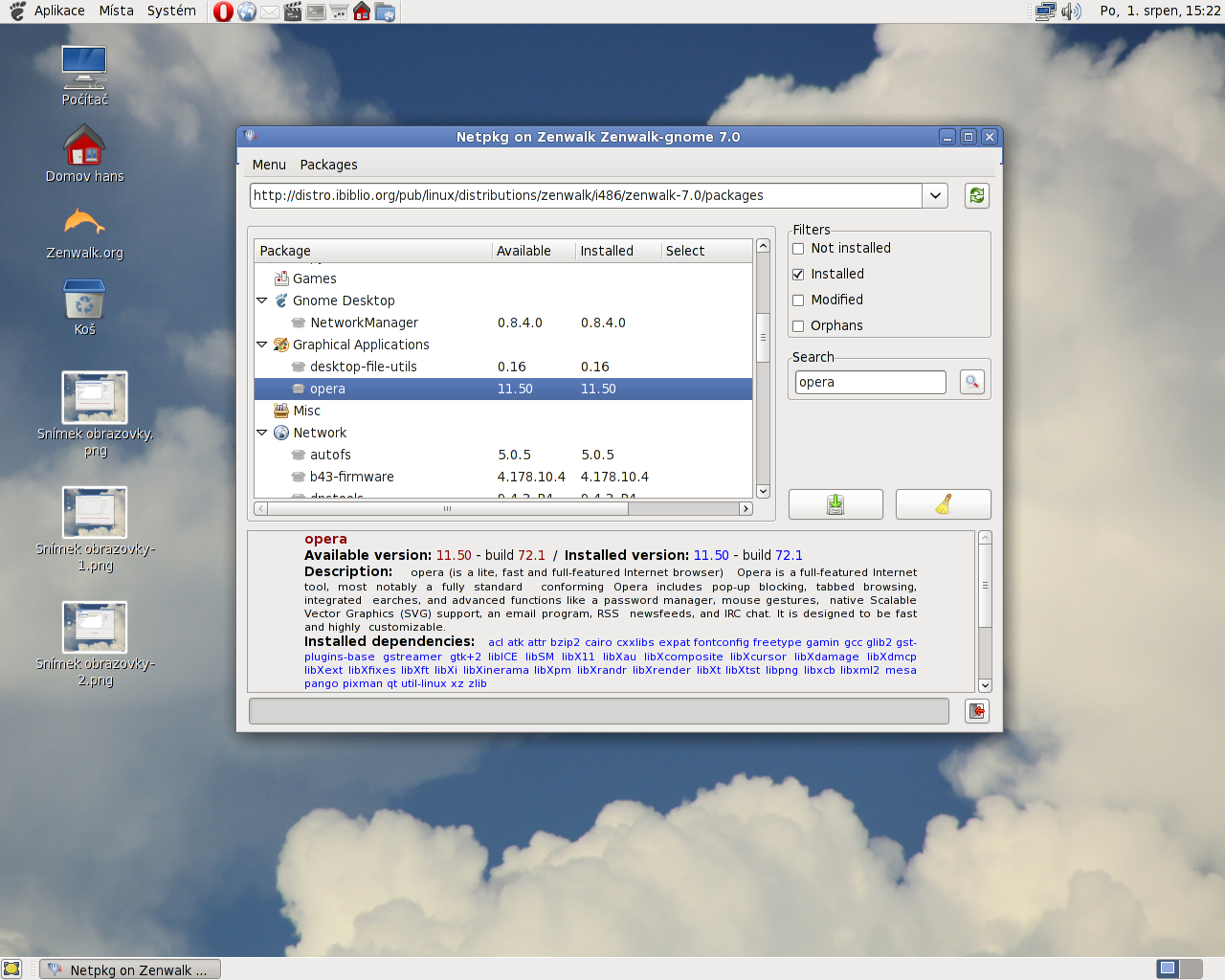This screenshot has height=980, width=1225.
Task: Click the search magnifier button
Action: (x=972, y=382)
